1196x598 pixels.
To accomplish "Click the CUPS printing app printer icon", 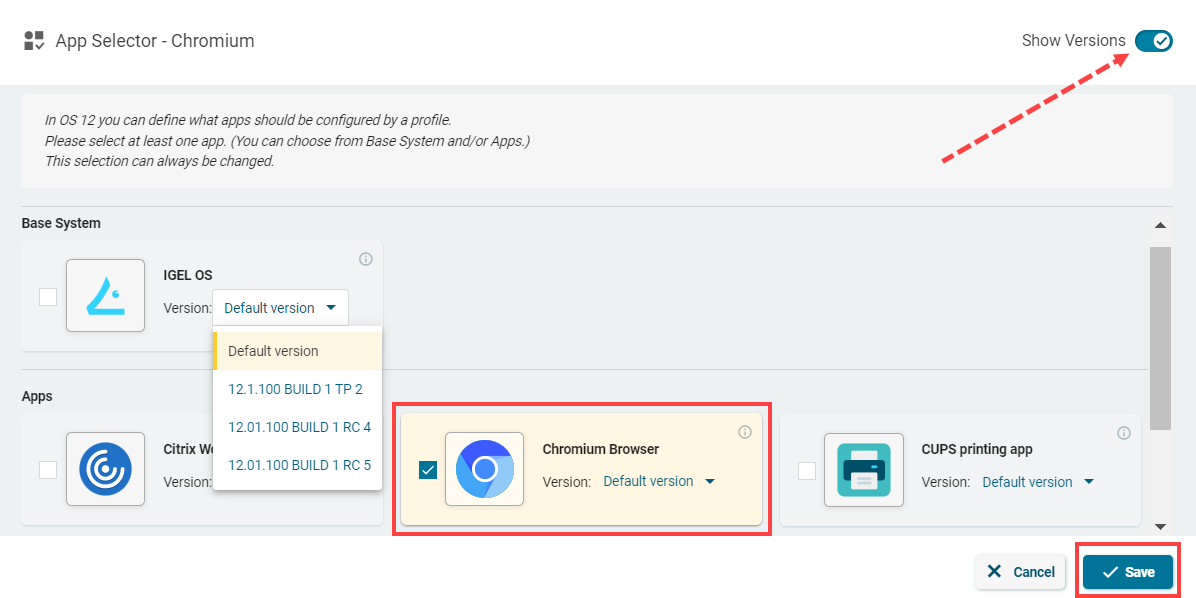I will (x=863, y=469).
